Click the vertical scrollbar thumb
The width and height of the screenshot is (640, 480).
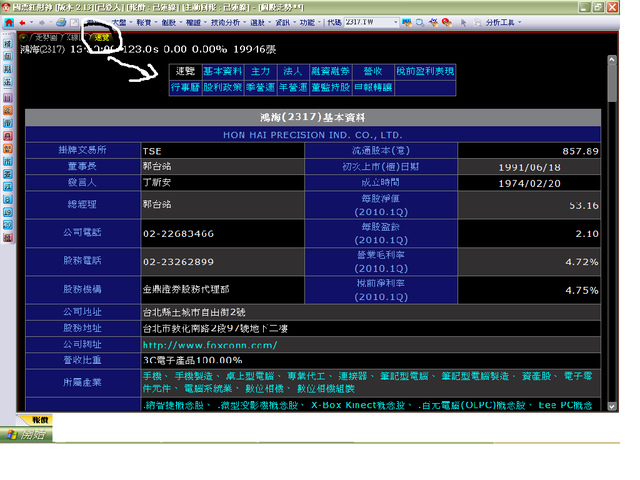coord(611,83)
